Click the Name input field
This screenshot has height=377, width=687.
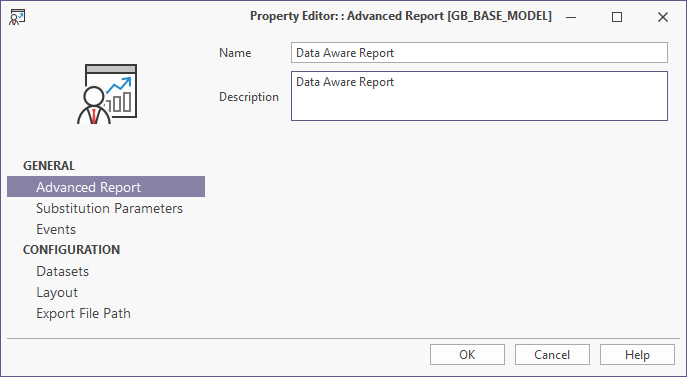(479, 53)
